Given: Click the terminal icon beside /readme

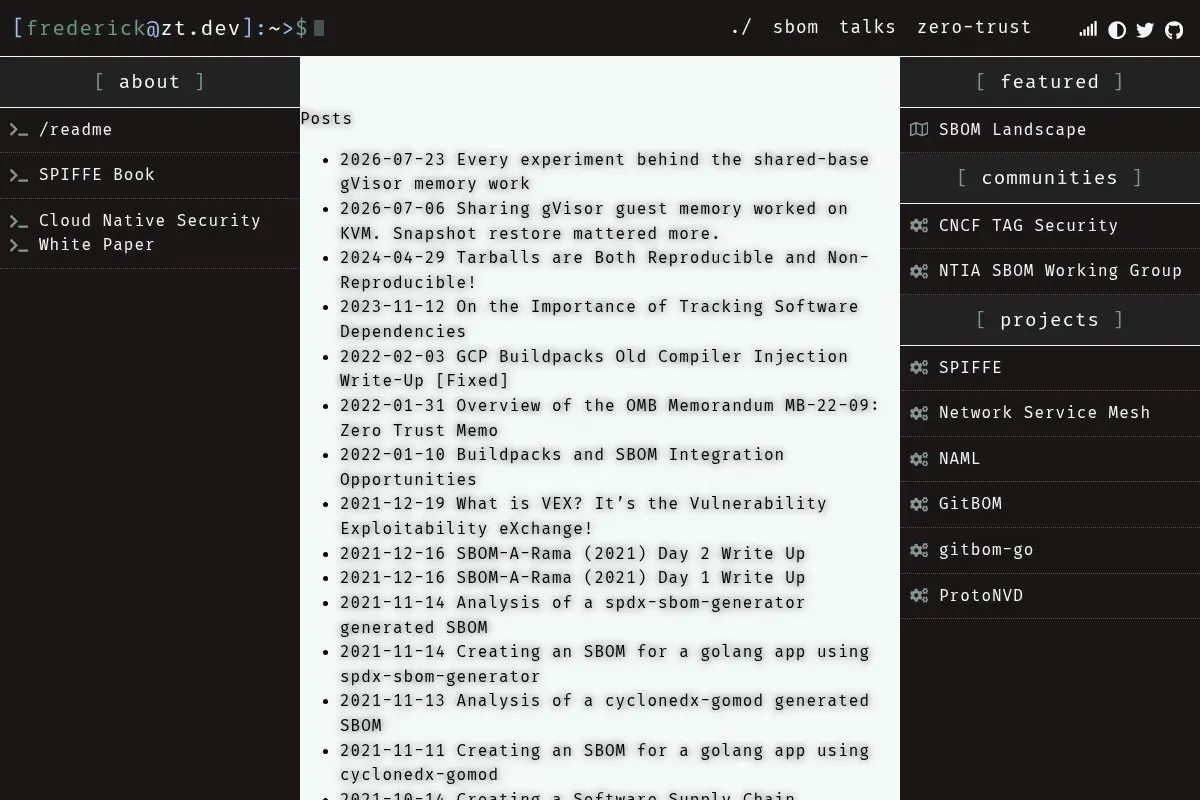Looking at the screenshot, I should (19, 130).
